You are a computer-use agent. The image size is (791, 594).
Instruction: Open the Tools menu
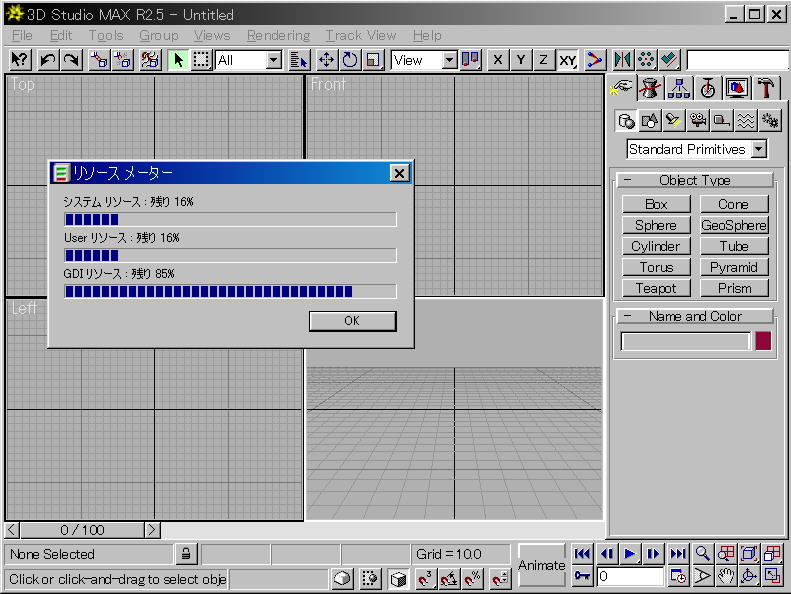tap(106, 35)
